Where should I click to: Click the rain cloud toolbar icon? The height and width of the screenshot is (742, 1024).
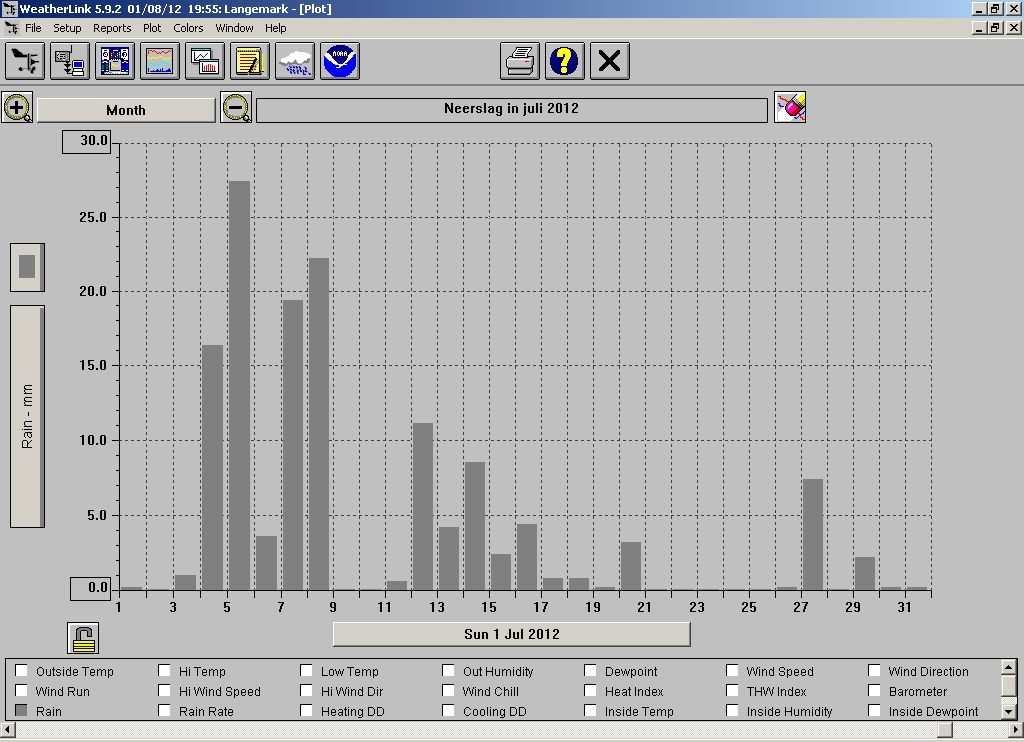pos(295,61)
